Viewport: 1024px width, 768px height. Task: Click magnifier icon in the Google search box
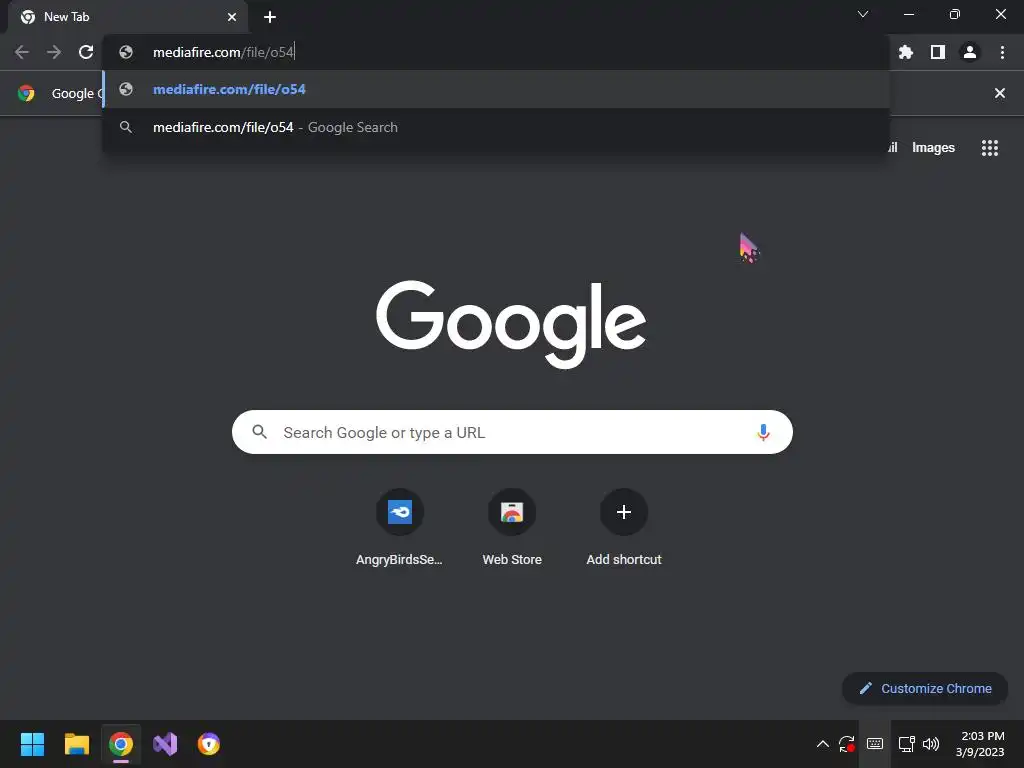coord(259,432)
